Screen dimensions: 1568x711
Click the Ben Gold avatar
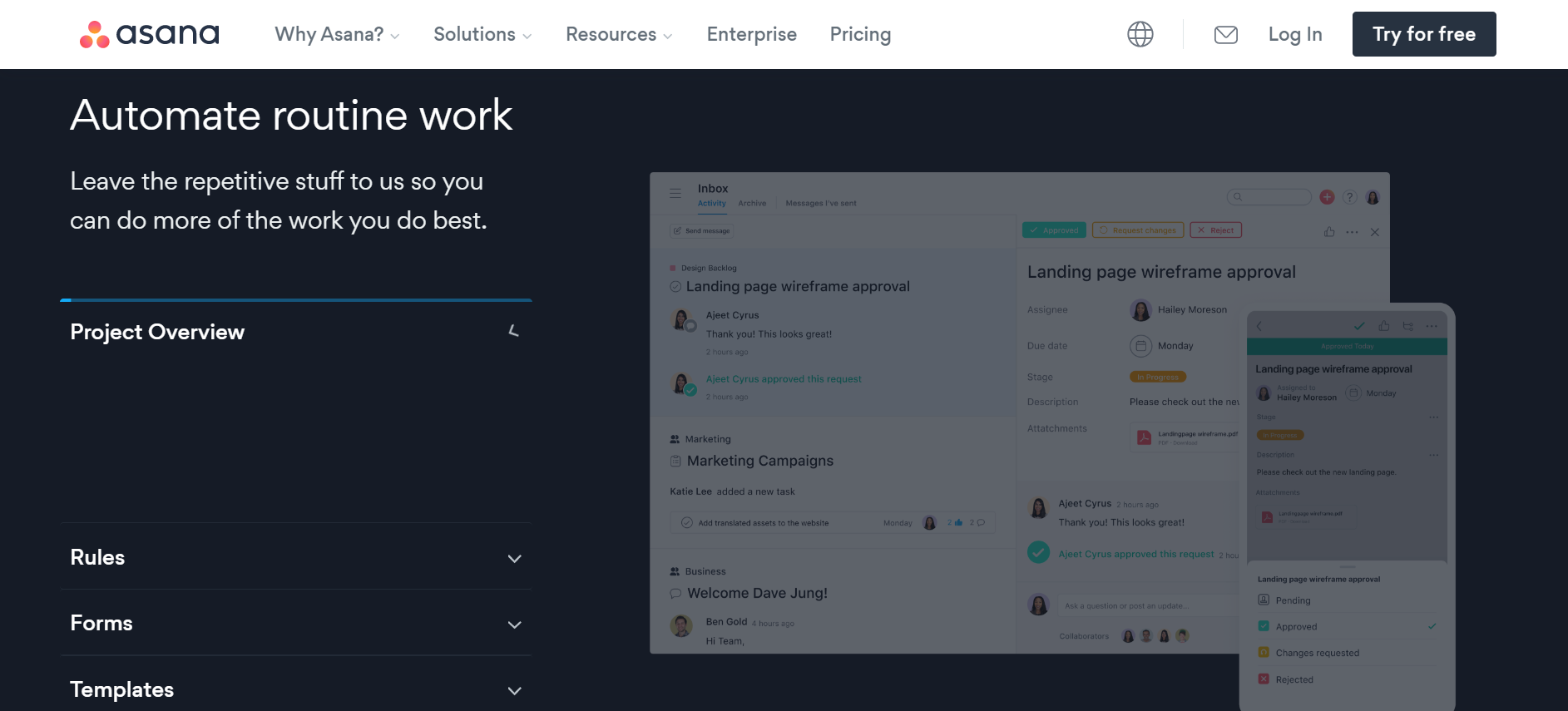click(681, 625)
